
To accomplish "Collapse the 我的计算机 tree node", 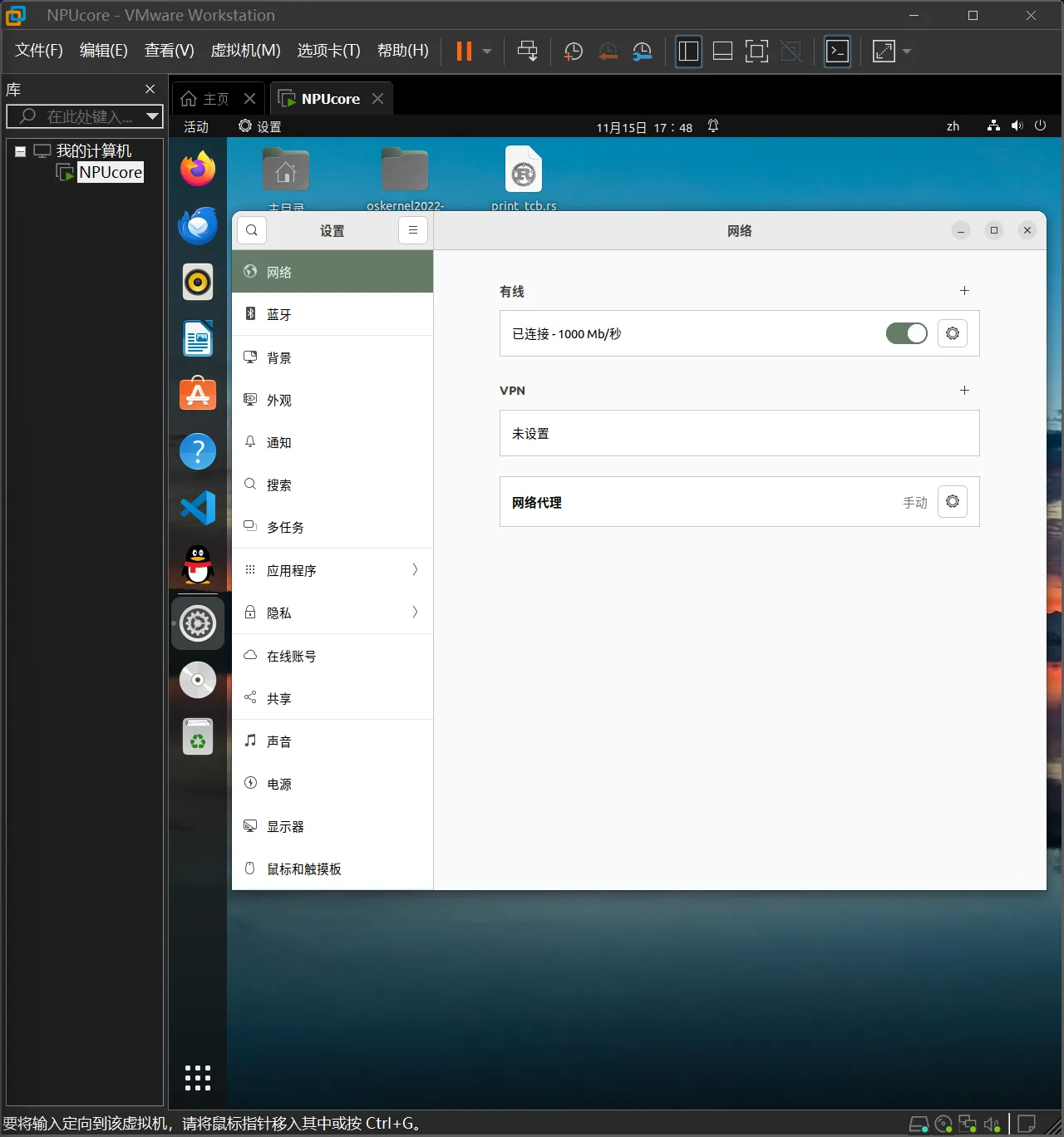I will point(20,151).
